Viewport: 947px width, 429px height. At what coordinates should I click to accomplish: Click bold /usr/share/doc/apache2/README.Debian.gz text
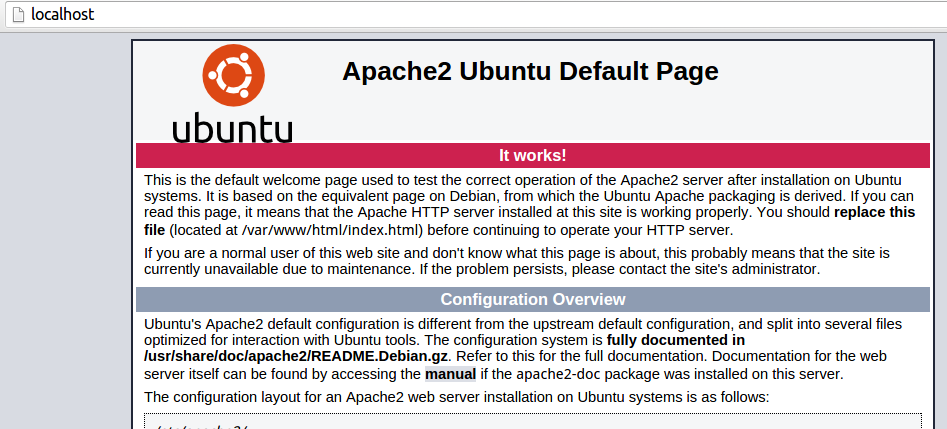click(298, 356)
